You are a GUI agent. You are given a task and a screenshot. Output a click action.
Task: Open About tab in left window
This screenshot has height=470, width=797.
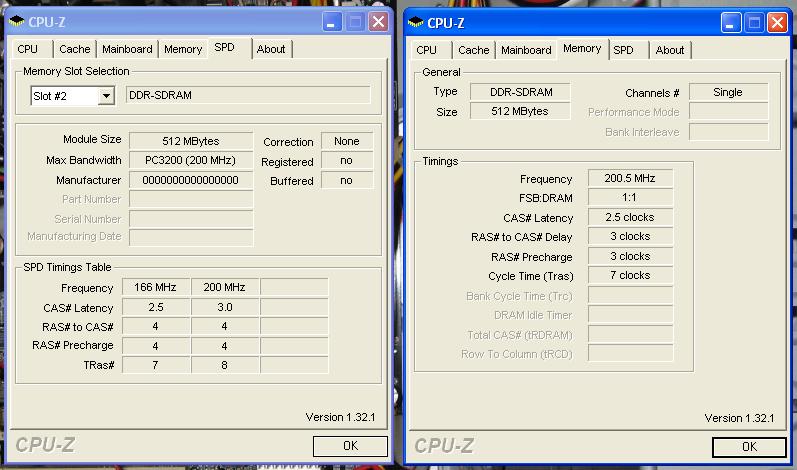point(271,49)
